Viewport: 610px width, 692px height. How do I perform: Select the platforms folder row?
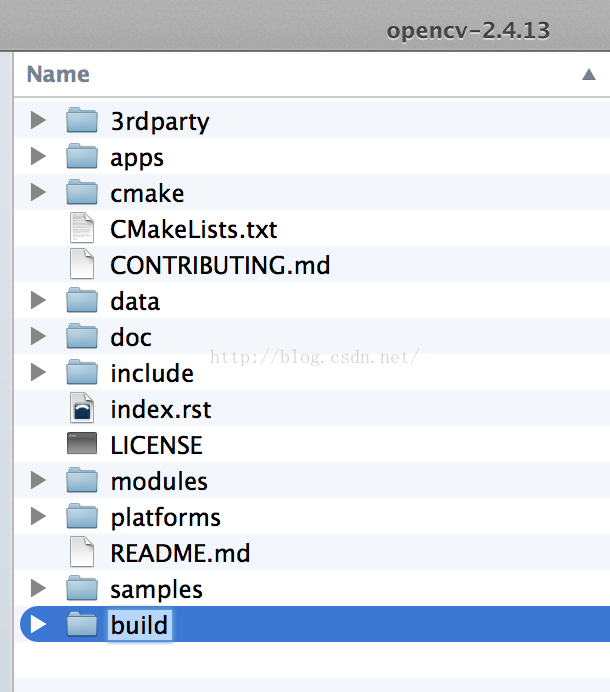312,516
